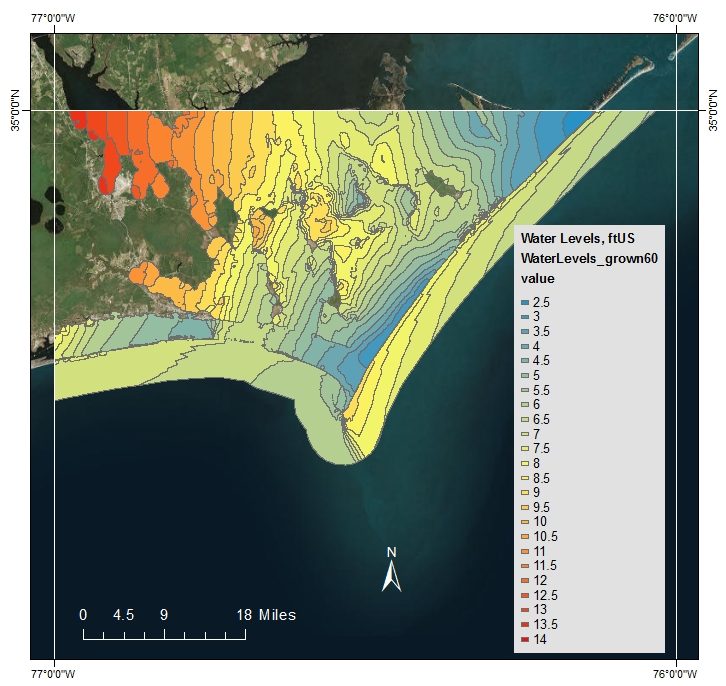Select the 12 legend color swatch
The image size is (726, 686).
[525, 581]
